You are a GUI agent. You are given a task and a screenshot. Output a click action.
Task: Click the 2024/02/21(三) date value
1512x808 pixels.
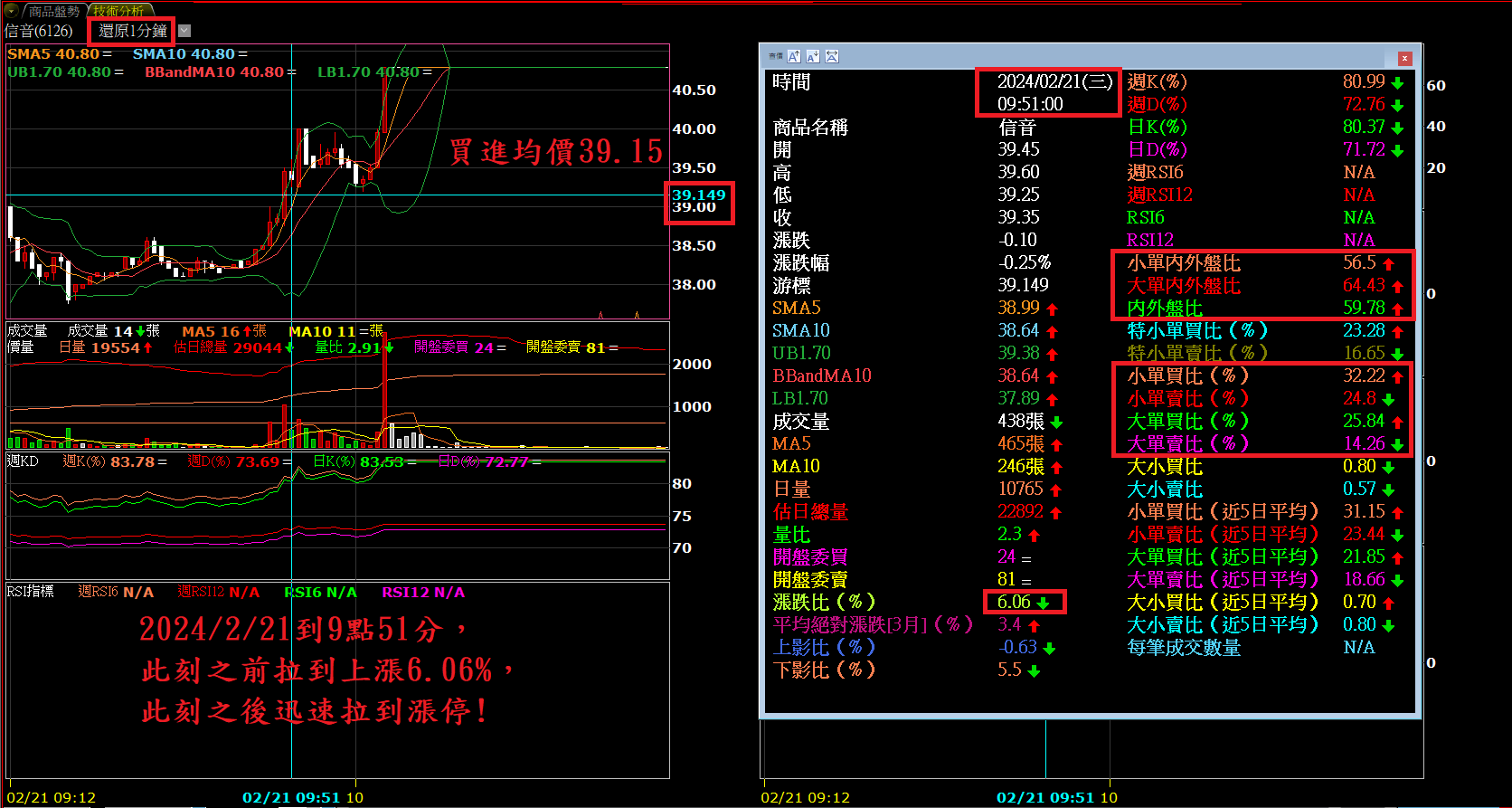[1054, 81]
